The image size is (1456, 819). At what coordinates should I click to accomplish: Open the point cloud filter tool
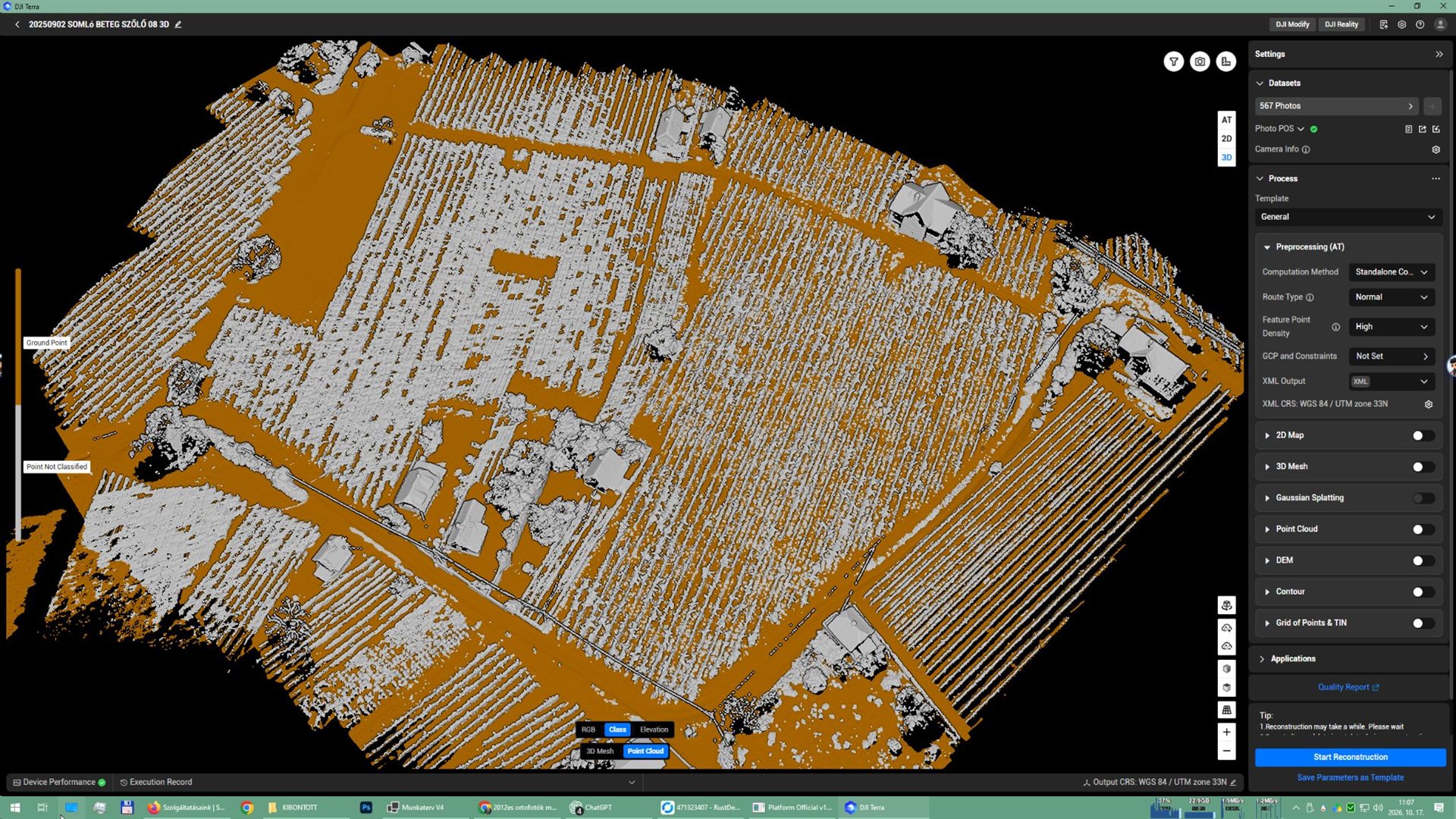[x=1173, y=61]
